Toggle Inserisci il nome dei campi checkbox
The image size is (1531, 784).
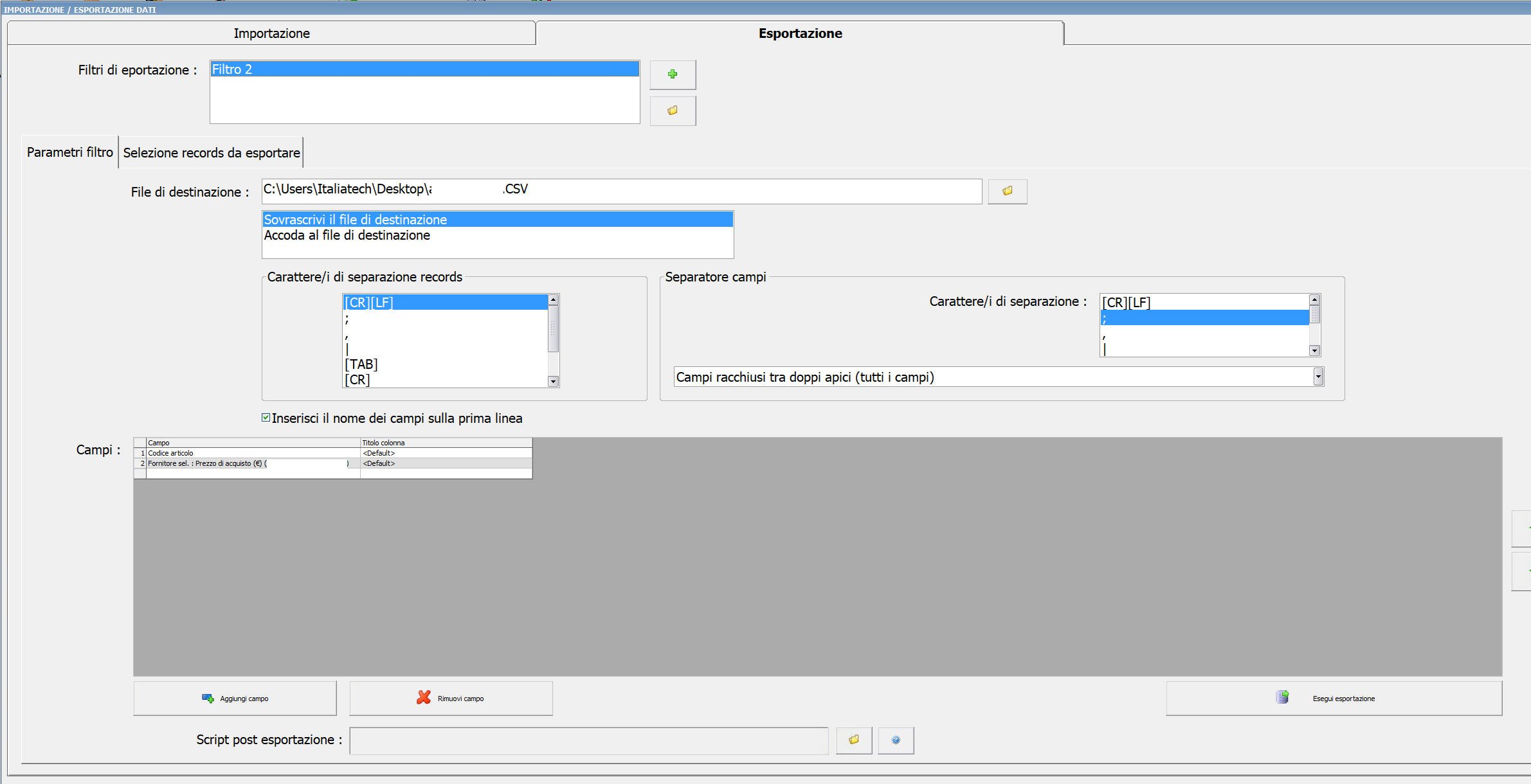coord(266,418)
